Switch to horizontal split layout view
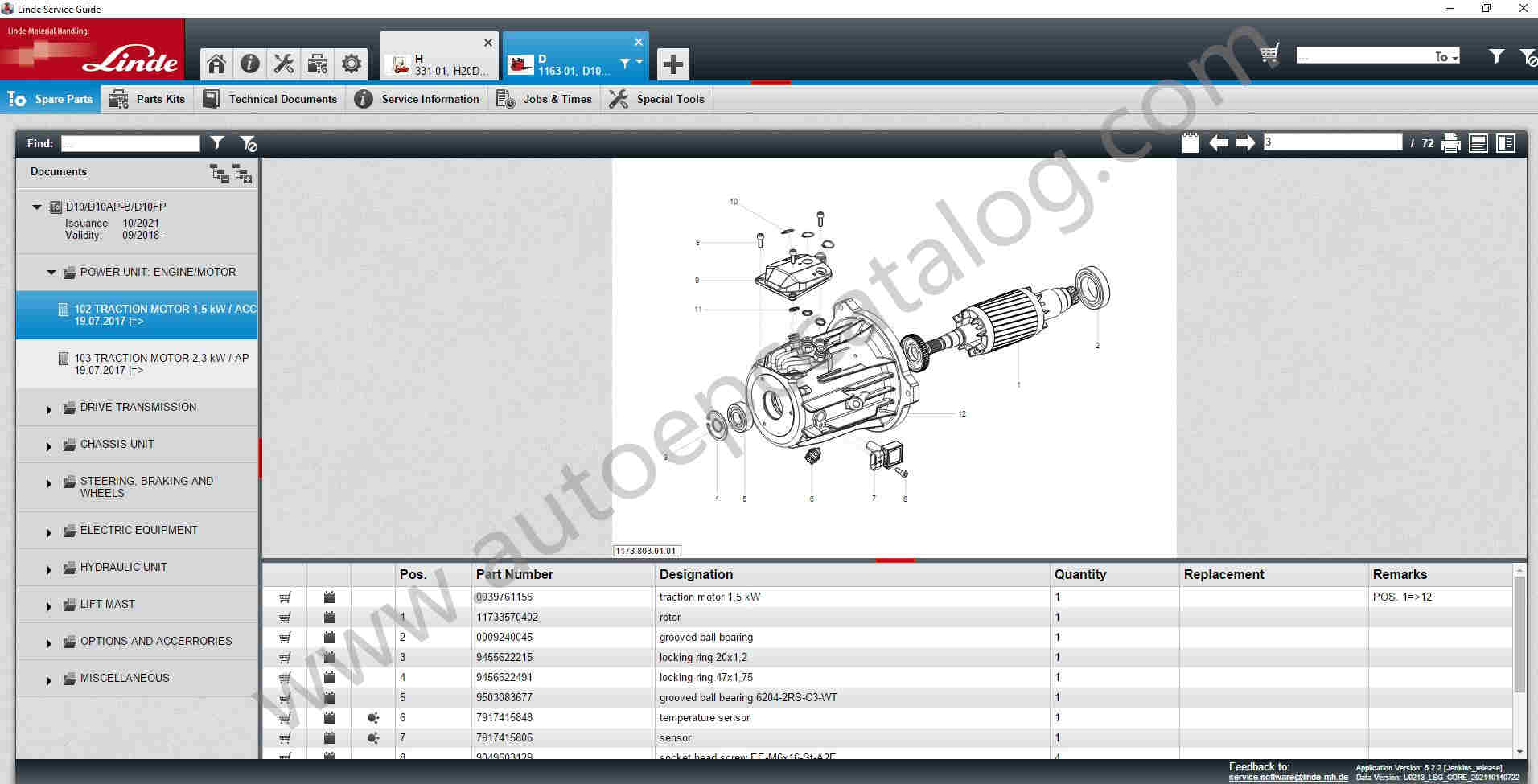The width and height of the screenshot is (1538, 784). click(x=1478, y=143)
